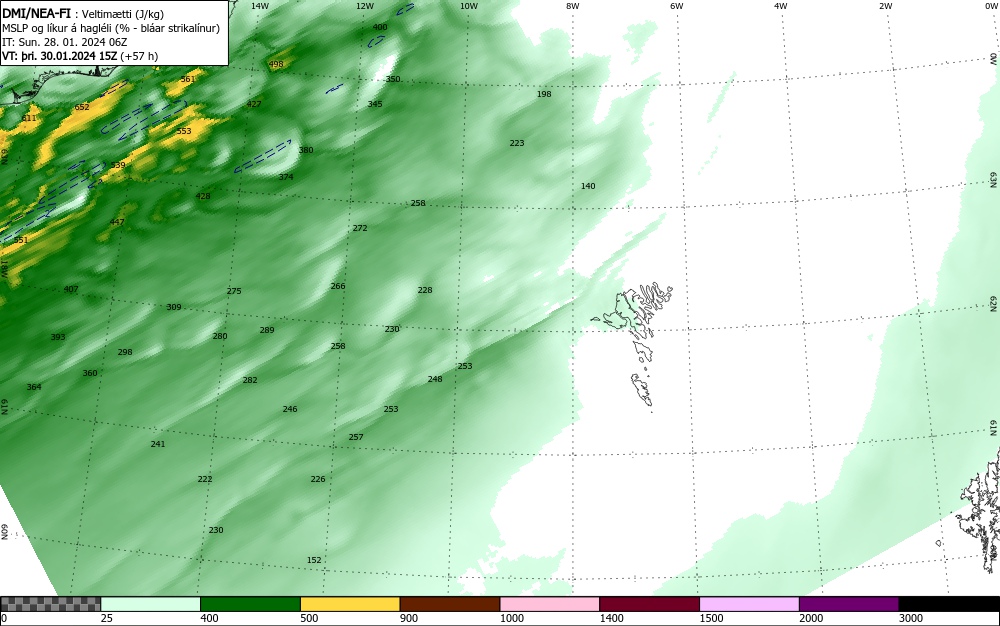Click the 272 value on the map
This screenshot has height=626, width=1000.
[x=360, y=228]
